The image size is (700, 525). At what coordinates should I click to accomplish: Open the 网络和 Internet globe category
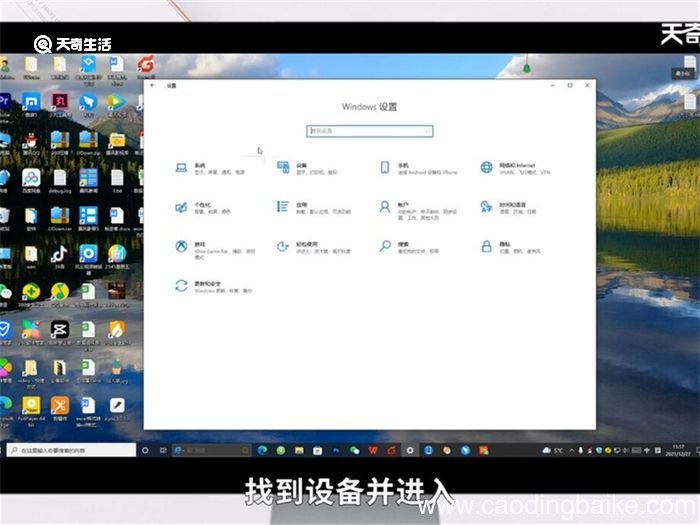coord(515,168)
